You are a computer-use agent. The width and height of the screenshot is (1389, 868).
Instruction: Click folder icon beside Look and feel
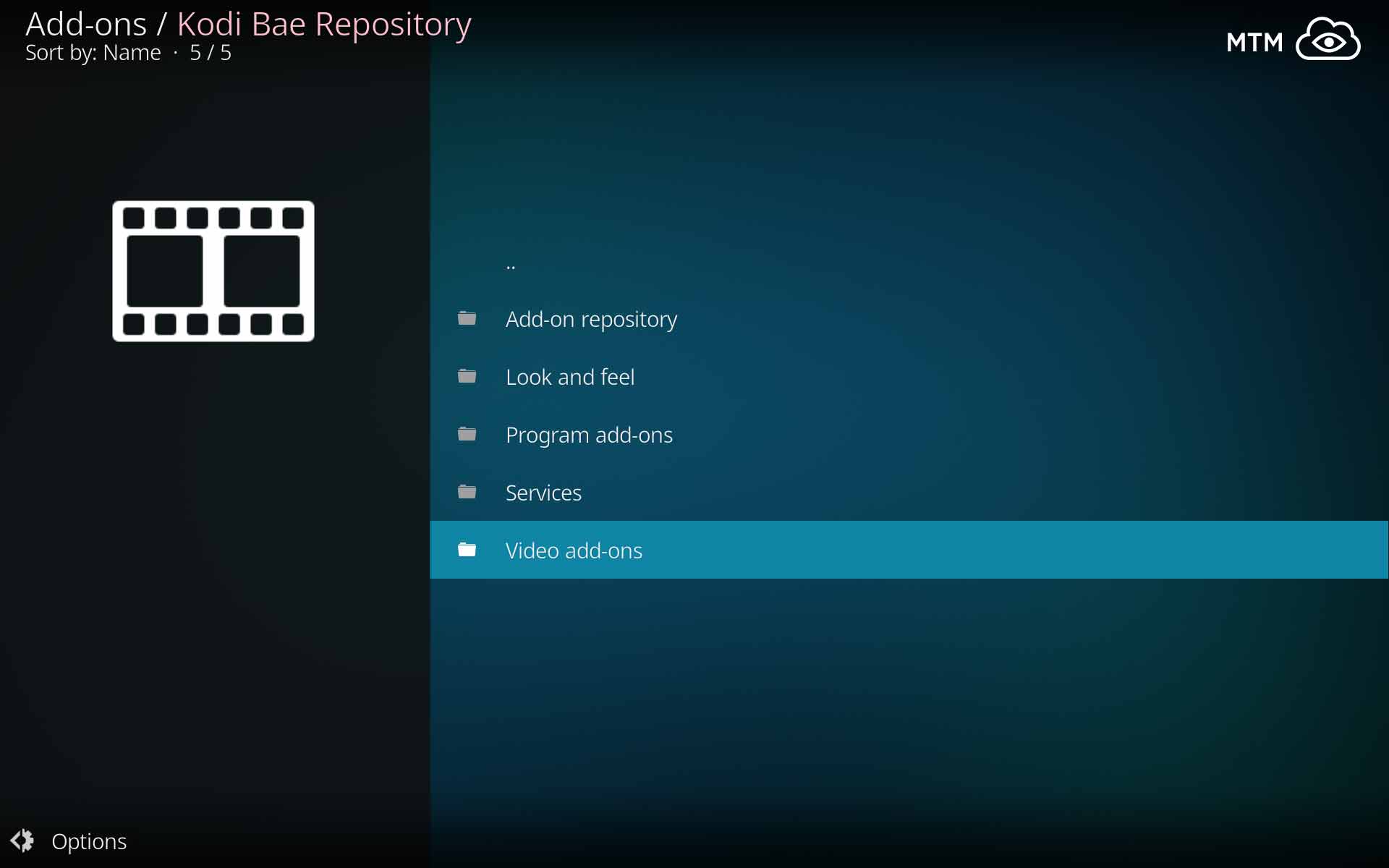pos(467,376)
